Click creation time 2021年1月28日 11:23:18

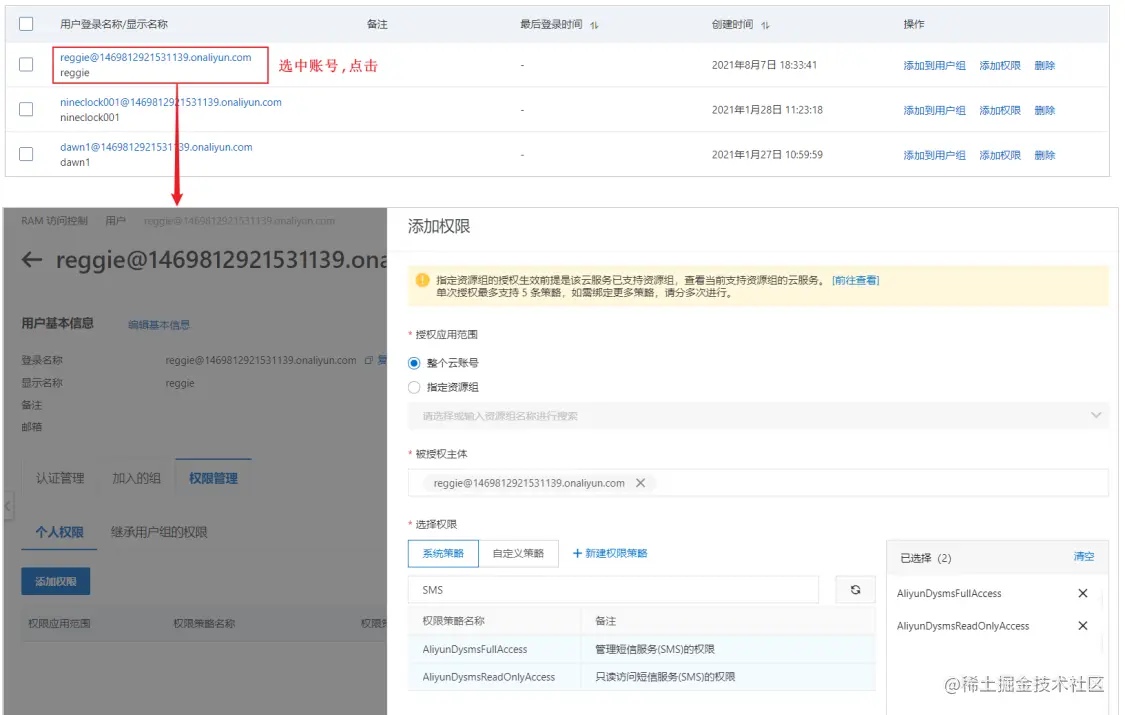(x=767, y=110)
